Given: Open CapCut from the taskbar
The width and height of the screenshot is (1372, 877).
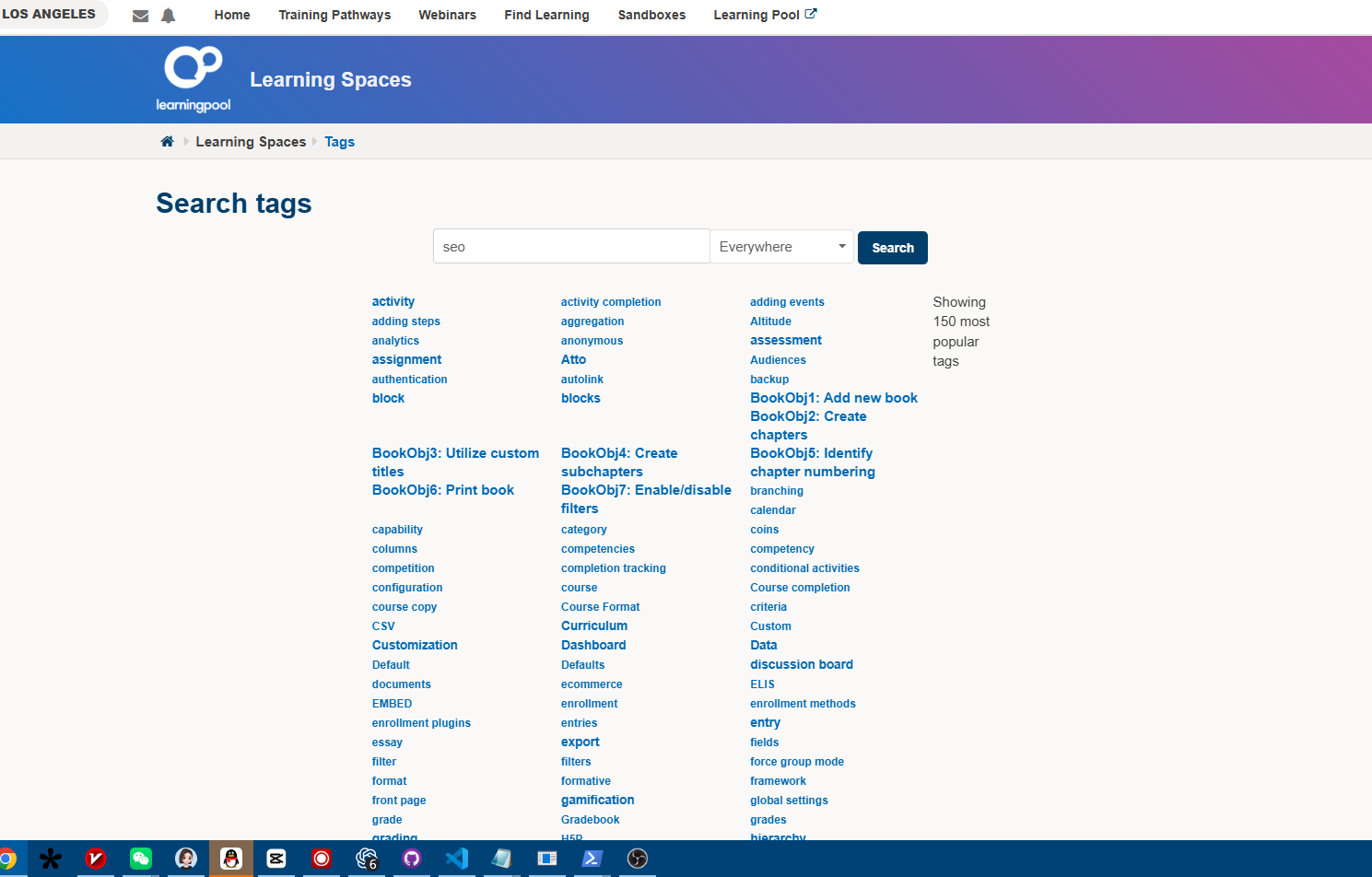Looking at the screenshot, I should [x=276, y=859].
